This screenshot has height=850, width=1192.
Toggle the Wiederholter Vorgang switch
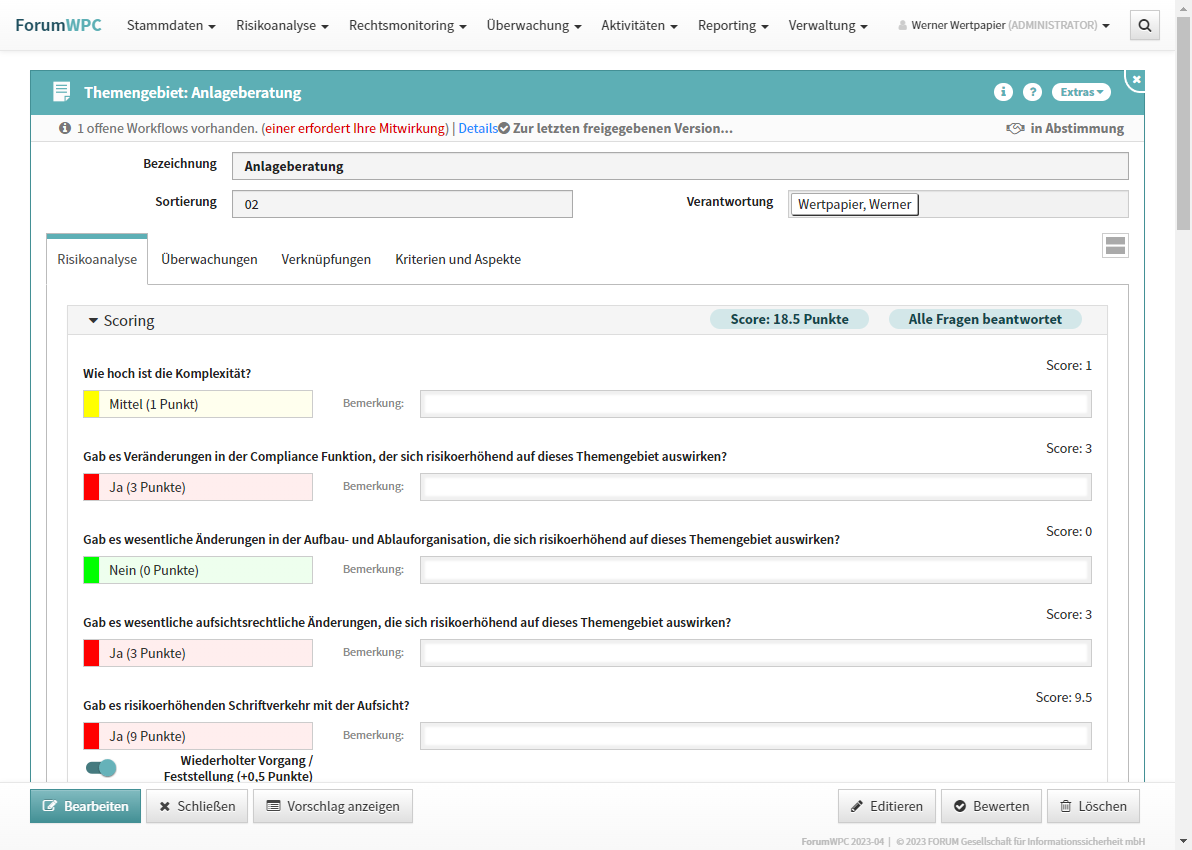pos(101,768)
